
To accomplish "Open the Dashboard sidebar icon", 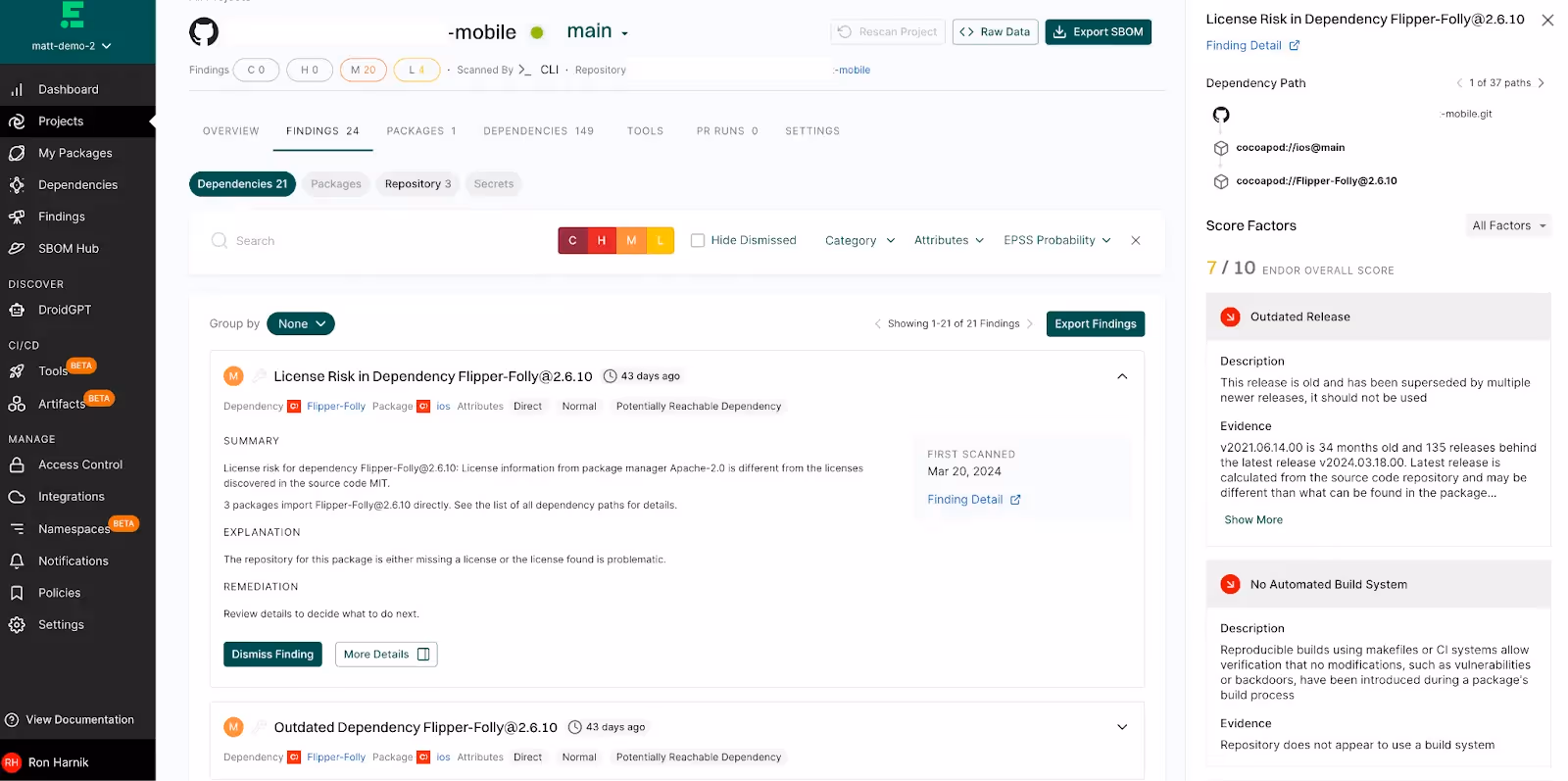I will pos(17,89).
